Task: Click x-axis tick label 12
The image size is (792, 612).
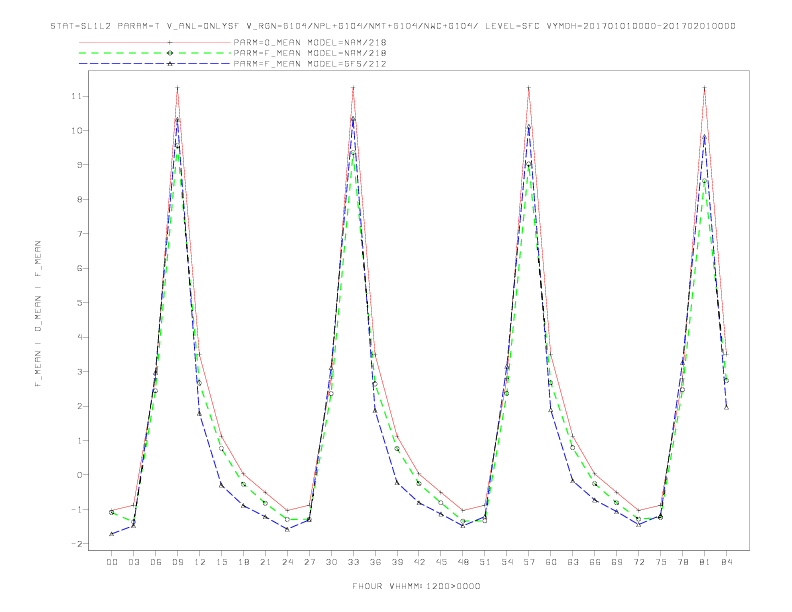Action: click(200, 562)
